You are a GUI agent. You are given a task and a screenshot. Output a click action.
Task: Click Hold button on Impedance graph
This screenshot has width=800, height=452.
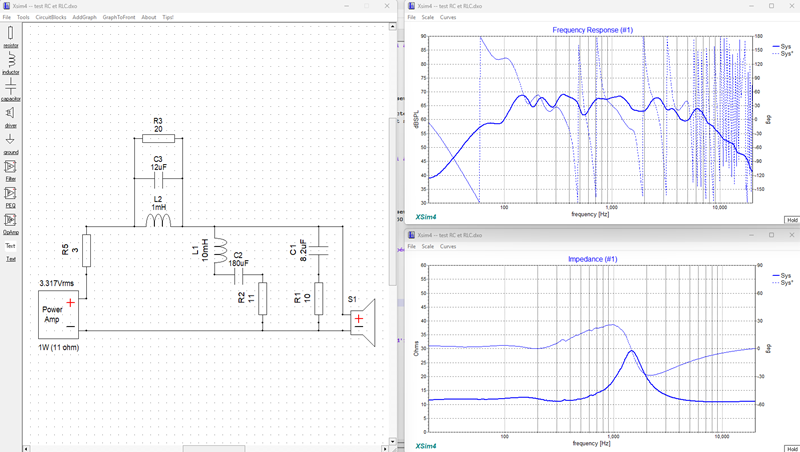[x=792, y=449]
